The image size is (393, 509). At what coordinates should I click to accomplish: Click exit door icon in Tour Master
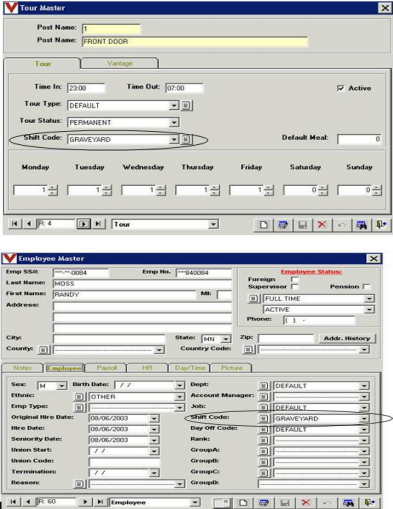click(x=381, y=225)
